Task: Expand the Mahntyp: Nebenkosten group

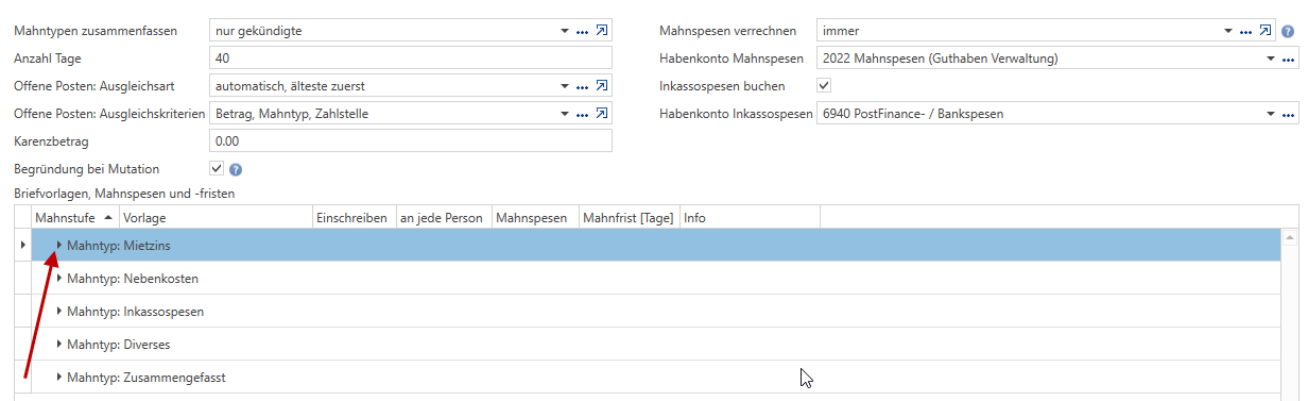Action: pyautogui.click(x=59, y=278)
